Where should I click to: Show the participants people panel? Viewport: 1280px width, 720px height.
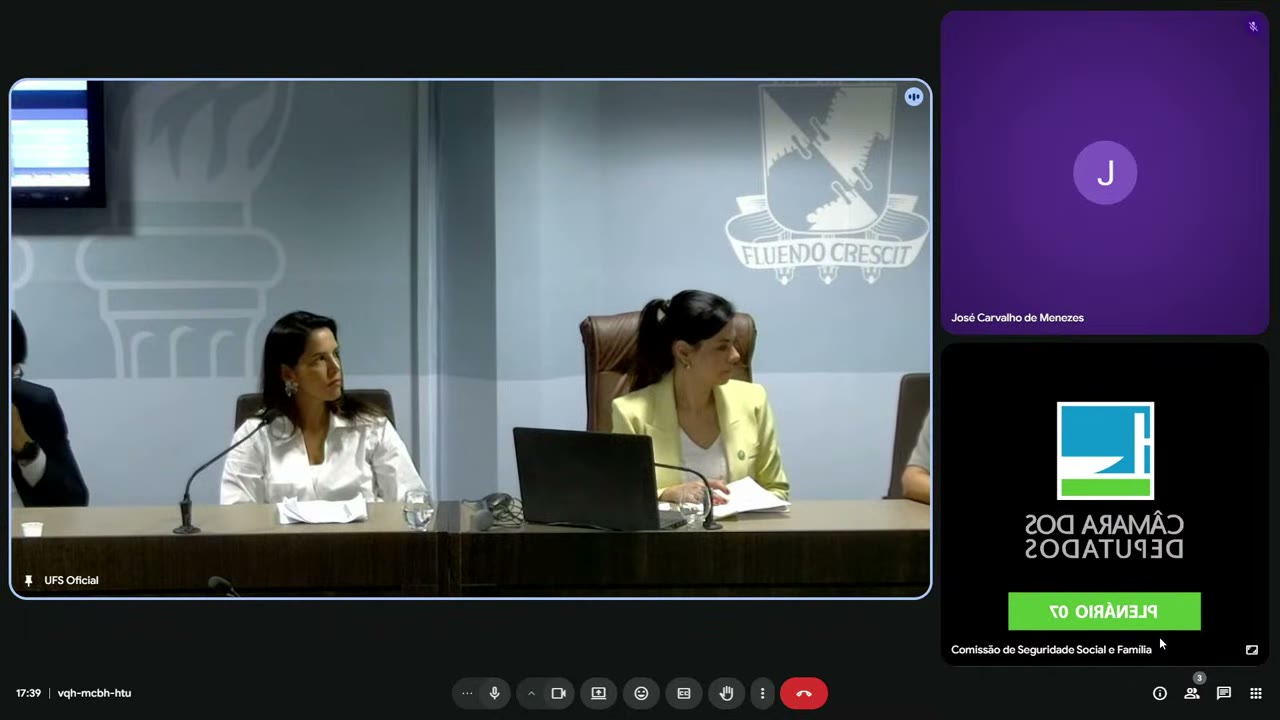[x=1192, y=693]
